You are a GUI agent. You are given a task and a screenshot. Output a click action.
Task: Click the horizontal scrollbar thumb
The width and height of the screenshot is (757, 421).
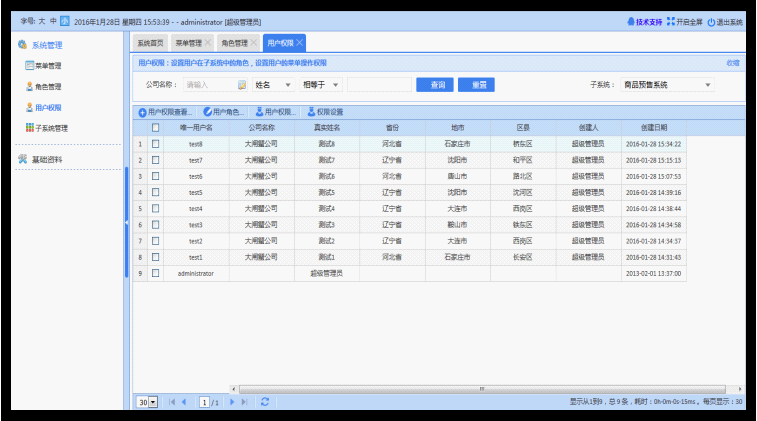[x=482, y=389]
